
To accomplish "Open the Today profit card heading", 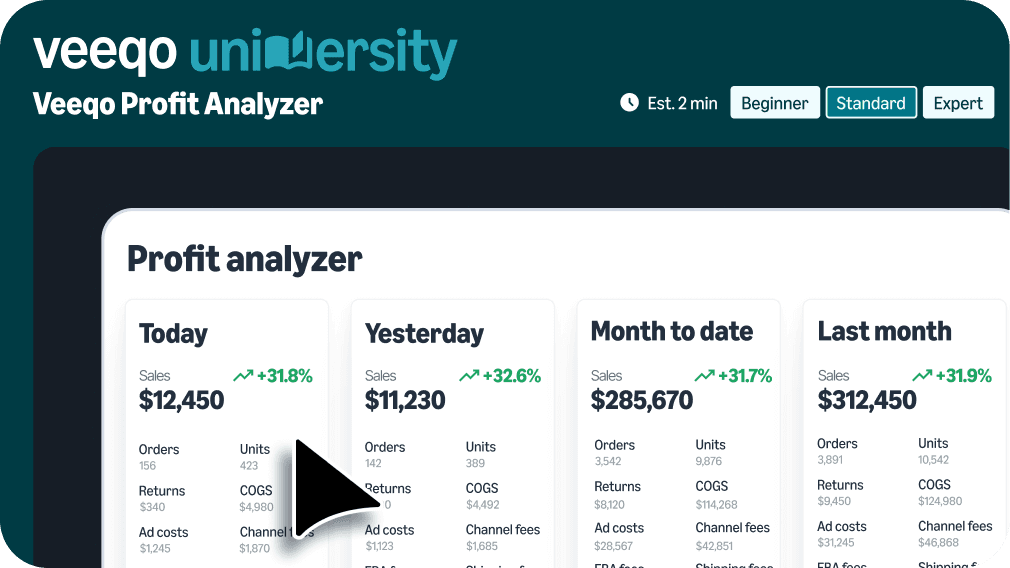I will click(173, 333).
